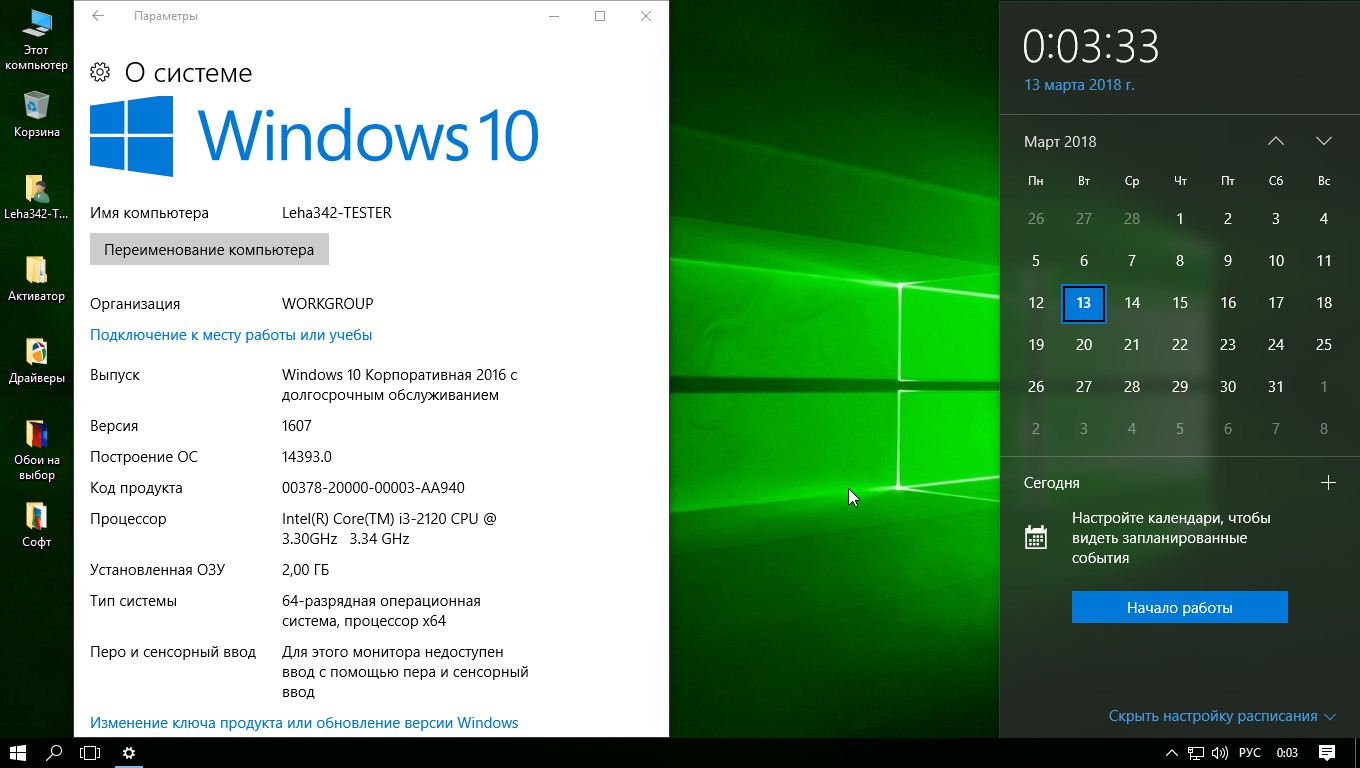Click product code 00378-20000-00003-AA940
This screenshot has width=1360, height=768.
373,488
